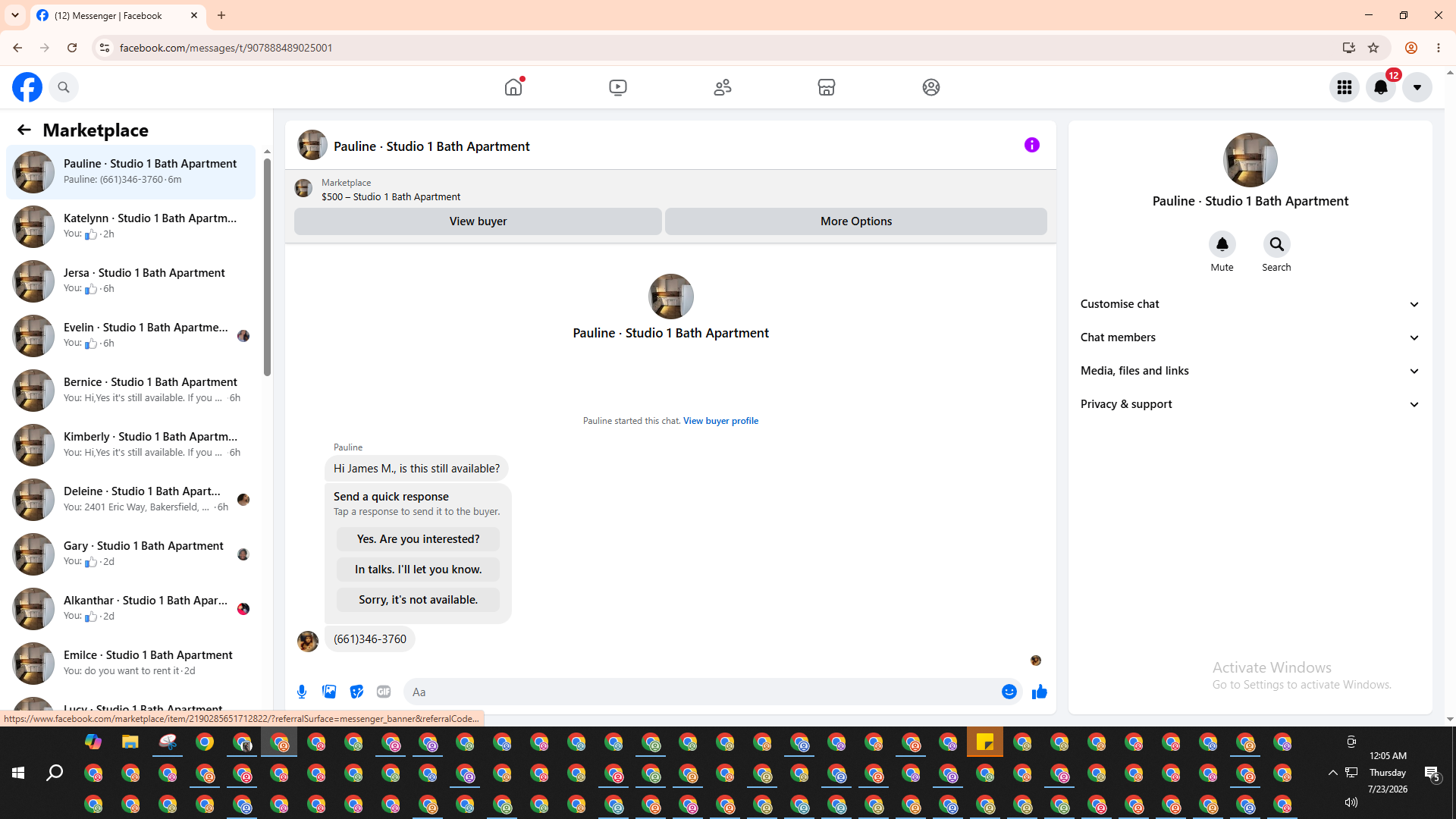Open the Deleine conversation
Viewport: 1456px width, 819px height.
pyautogui.click(x=130, y=500)
